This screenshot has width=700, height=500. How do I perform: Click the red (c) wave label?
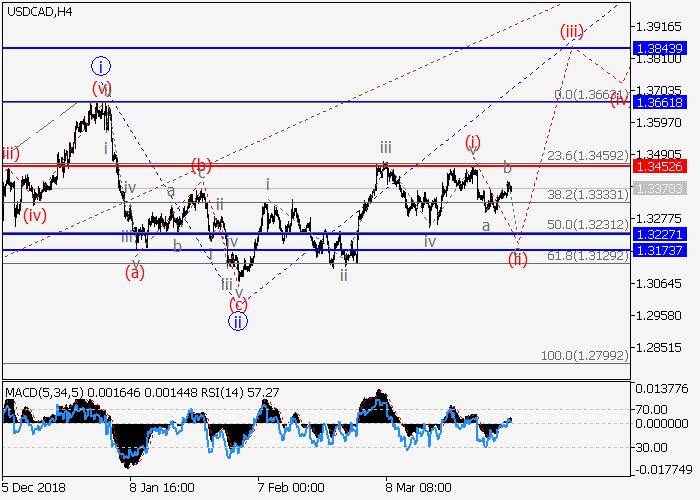click(x=238, y=303)
